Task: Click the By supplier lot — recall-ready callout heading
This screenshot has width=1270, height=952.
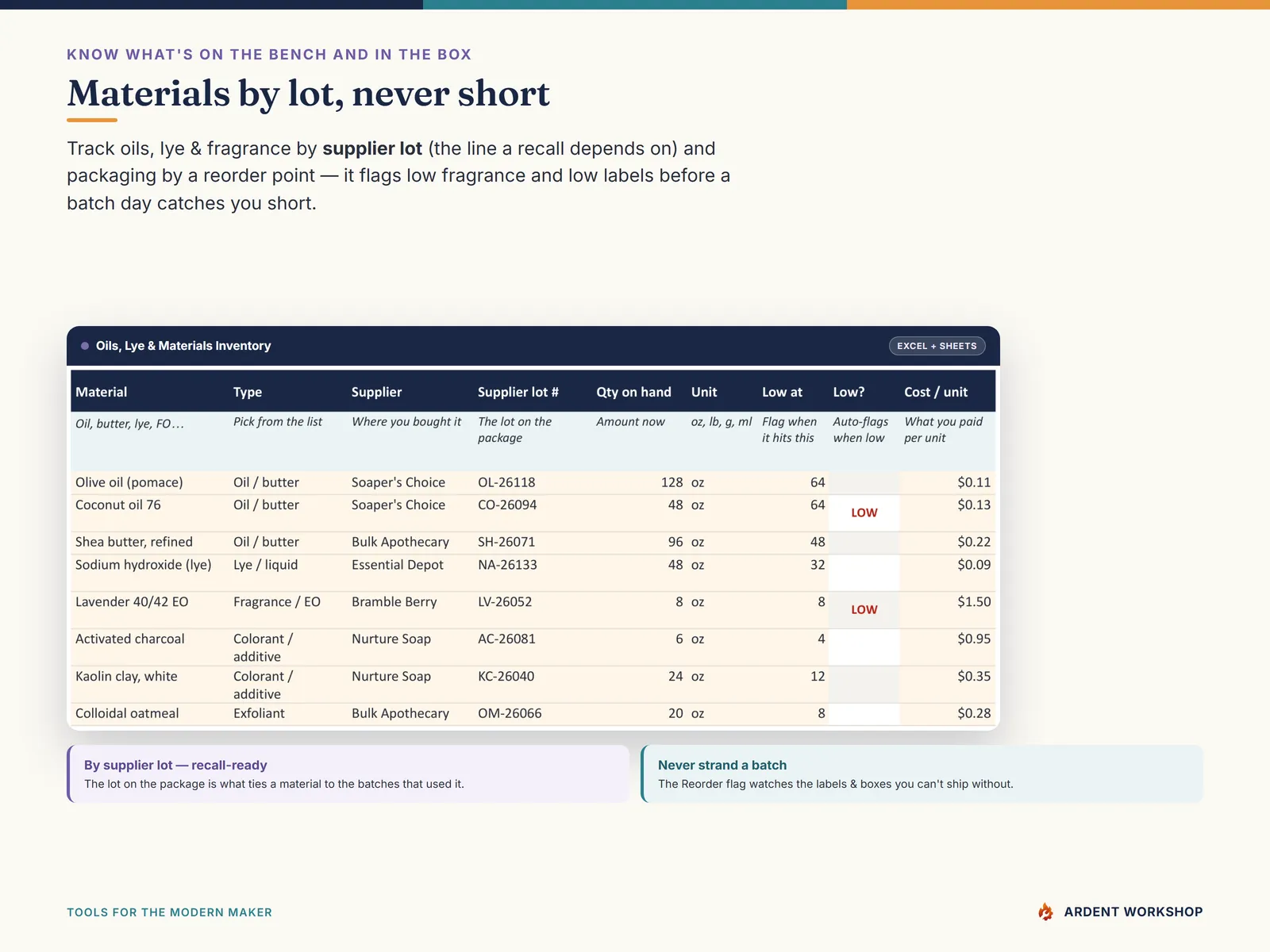Action: pos(175,765)
